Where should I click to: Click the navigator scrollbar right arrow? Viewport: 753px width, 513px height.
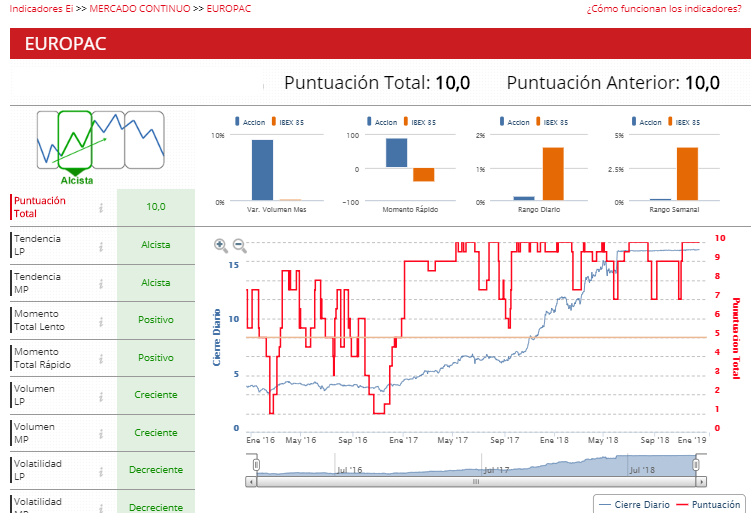tap(702, 481)
